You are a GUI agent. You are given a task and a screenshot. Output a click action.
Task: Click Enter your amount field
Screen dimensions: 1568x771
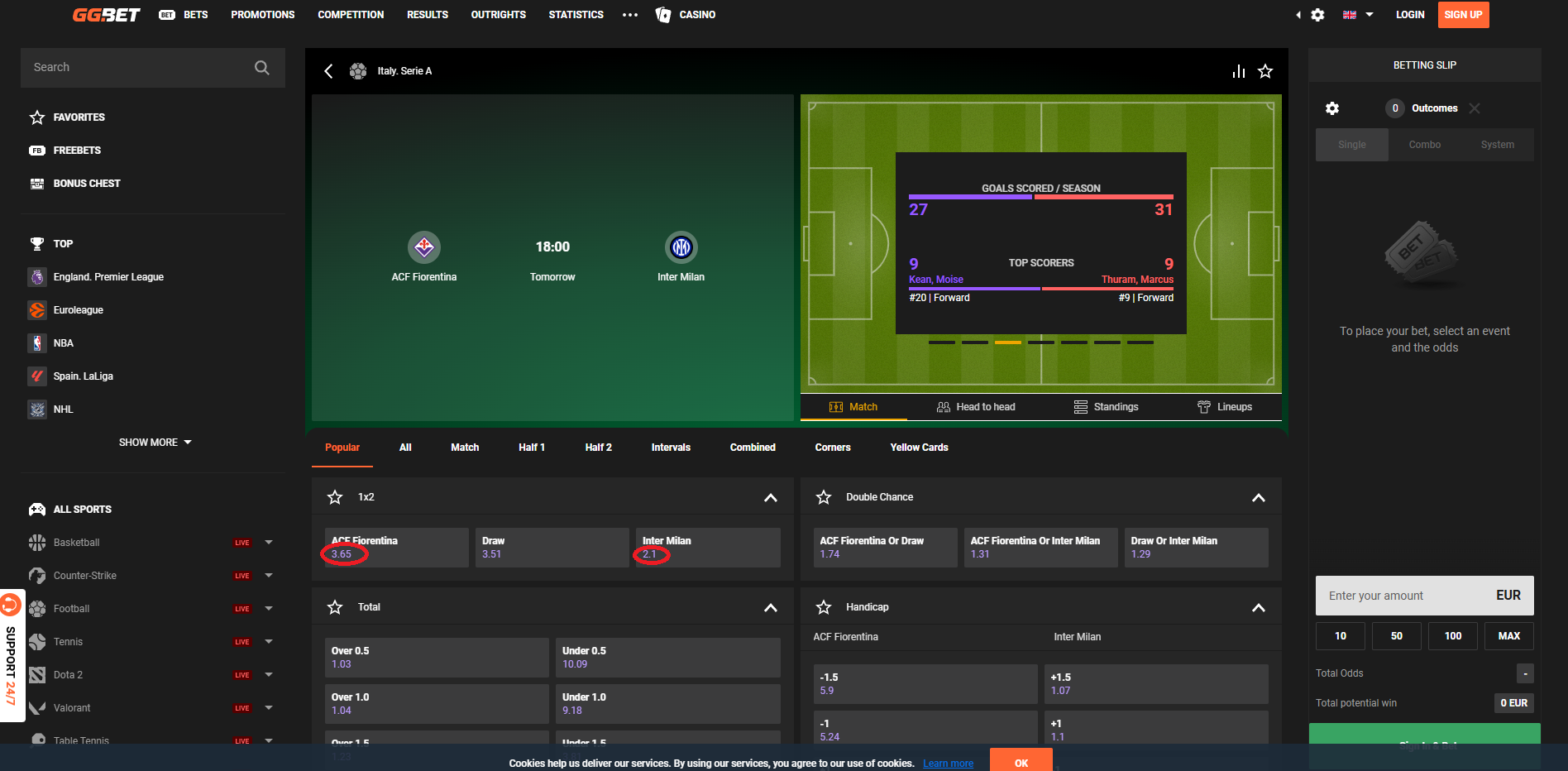[x=1425, y=596]
